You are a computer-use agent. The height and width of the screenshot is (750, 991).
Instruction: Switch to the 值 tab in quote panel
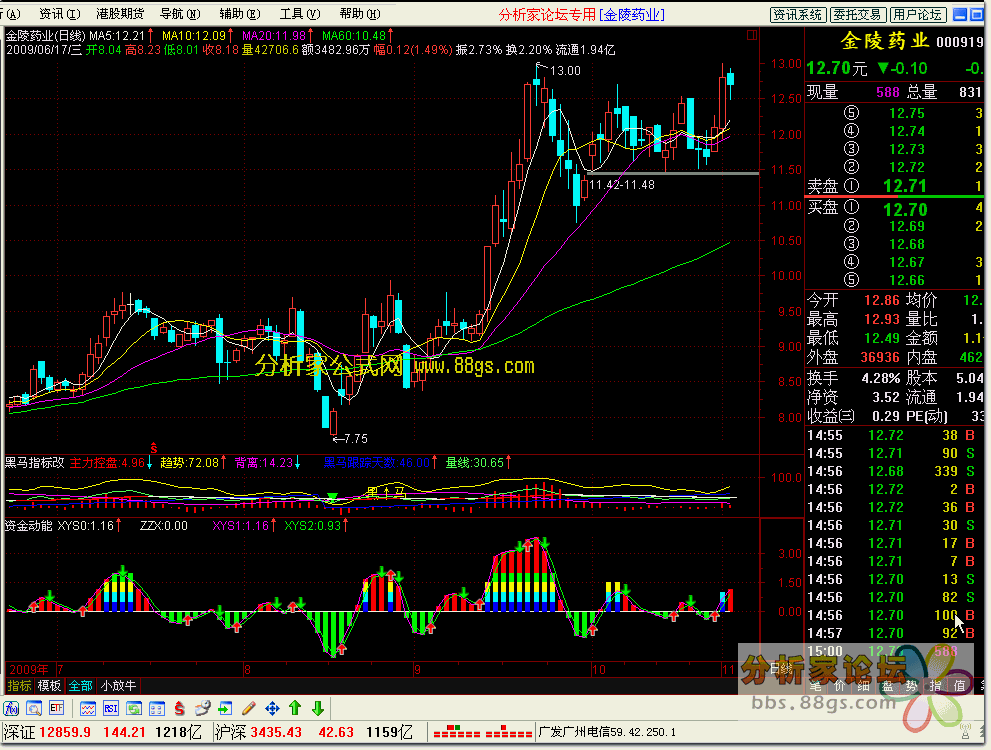tap(959, 686)
